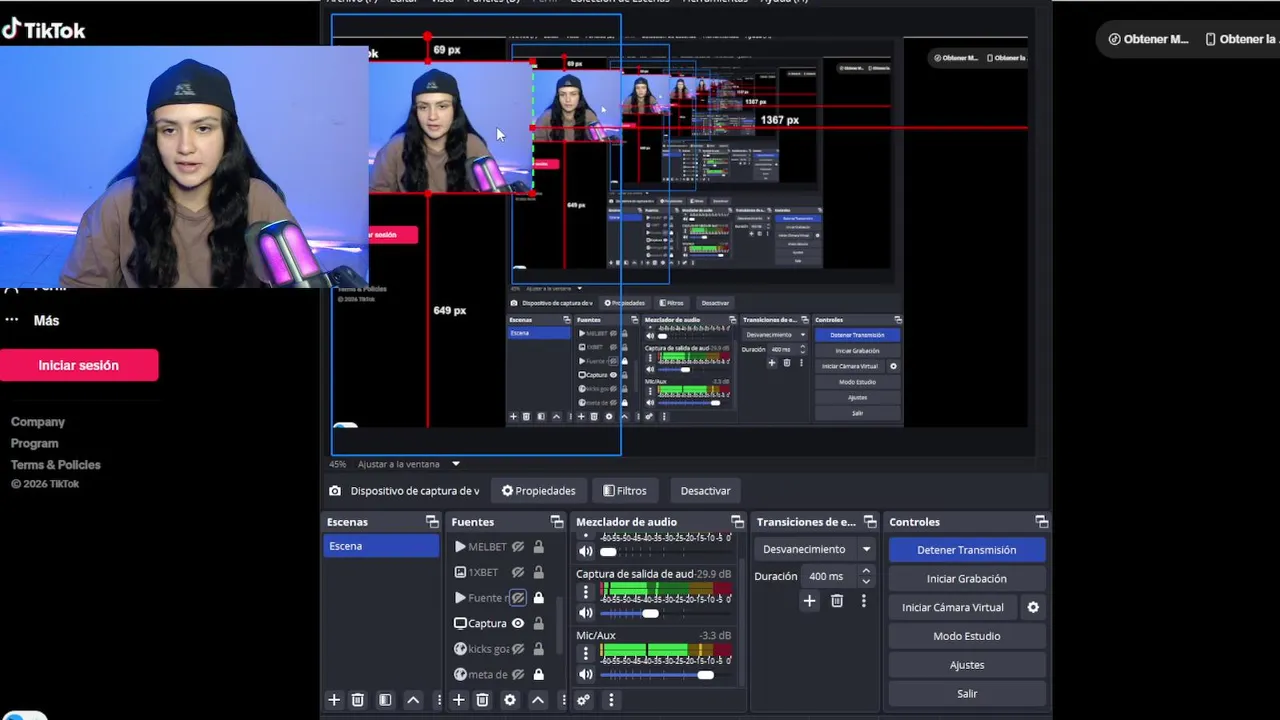Open scene filters icon in Escenas toolbar
Image resolution: width=1280 pixels, height=720 pixels.
pos(385,700)
